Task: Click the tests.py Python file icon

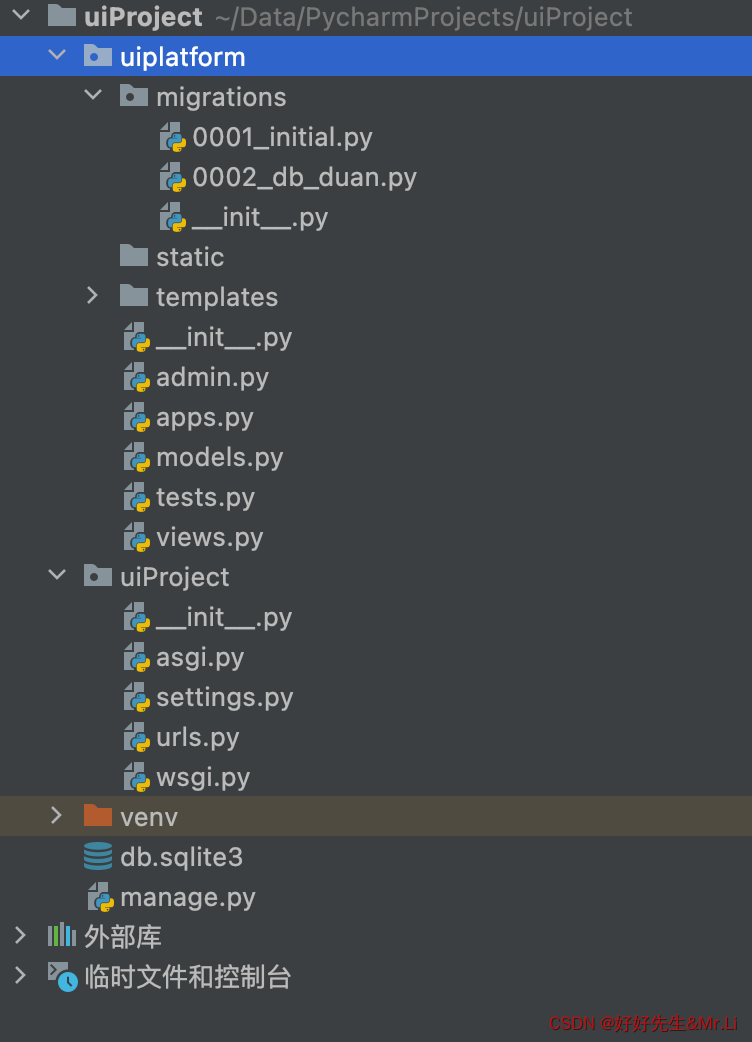Action: [x=137, y=497]
